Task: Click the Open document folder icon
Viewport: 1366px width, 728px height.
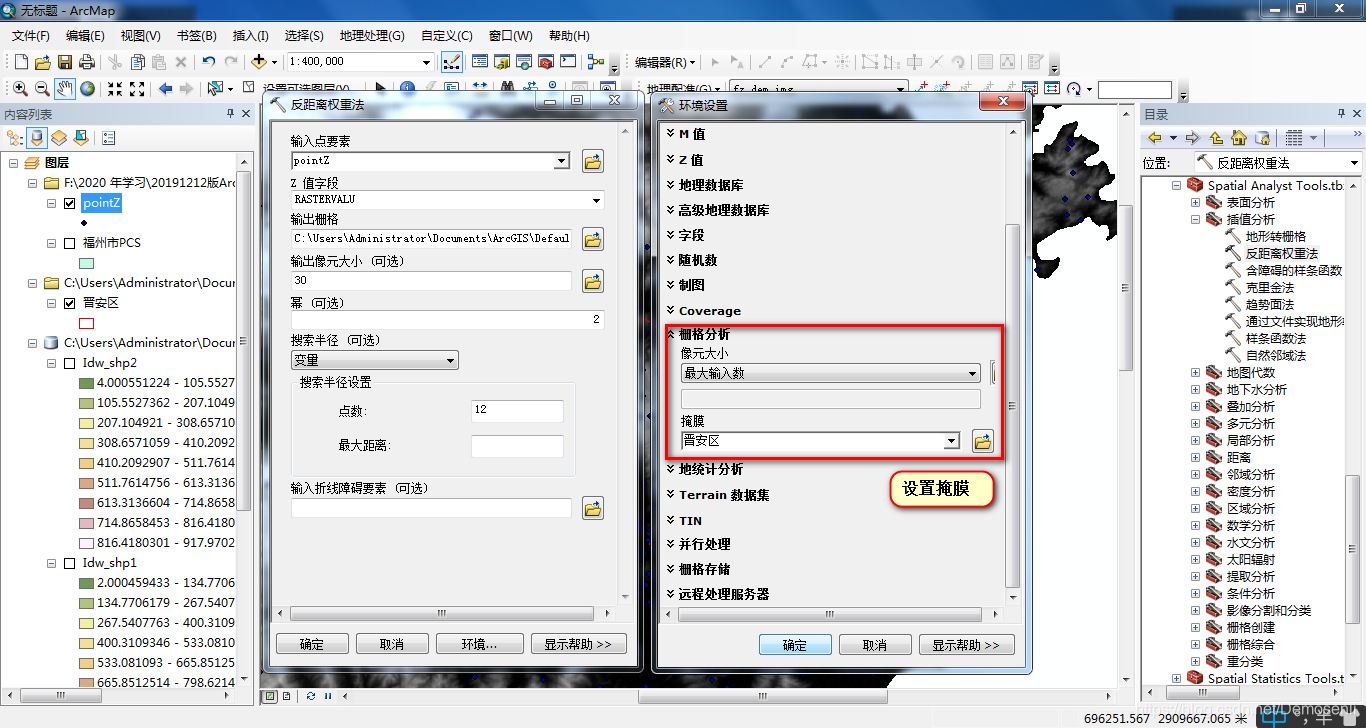Action: pos(42,62)
